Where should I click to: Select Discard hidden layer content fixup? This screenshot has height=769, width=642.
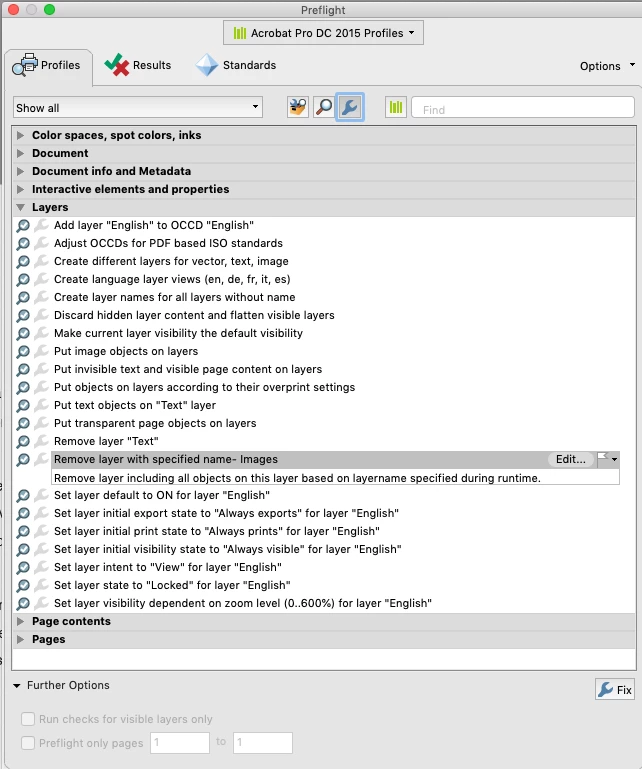[x=194, y=315]
